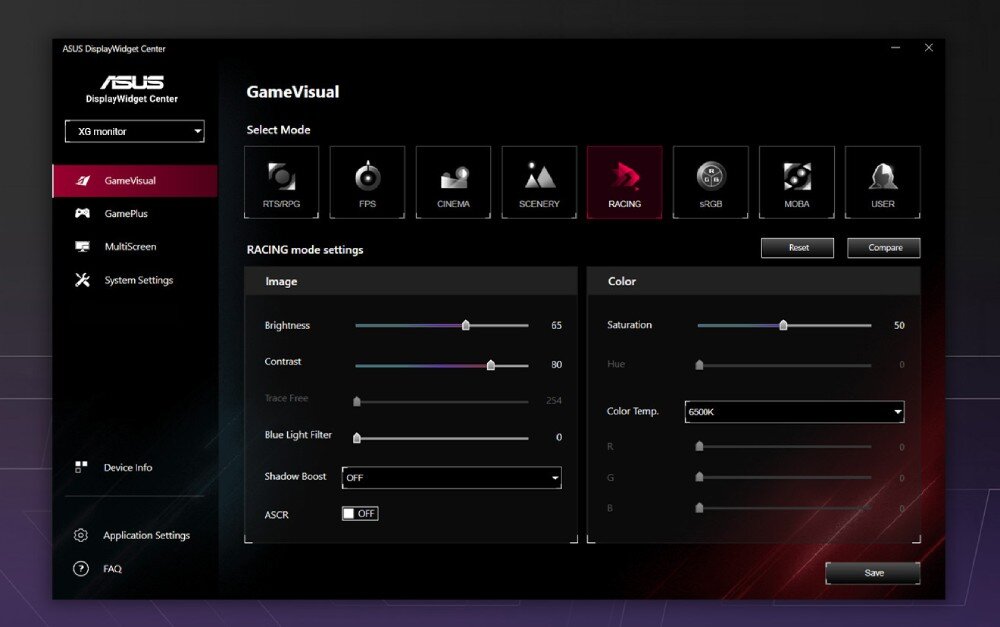This screenshot has height=627, width=1000.
Task: Choose the SCENERY mode tile
Action: [539, 182]
